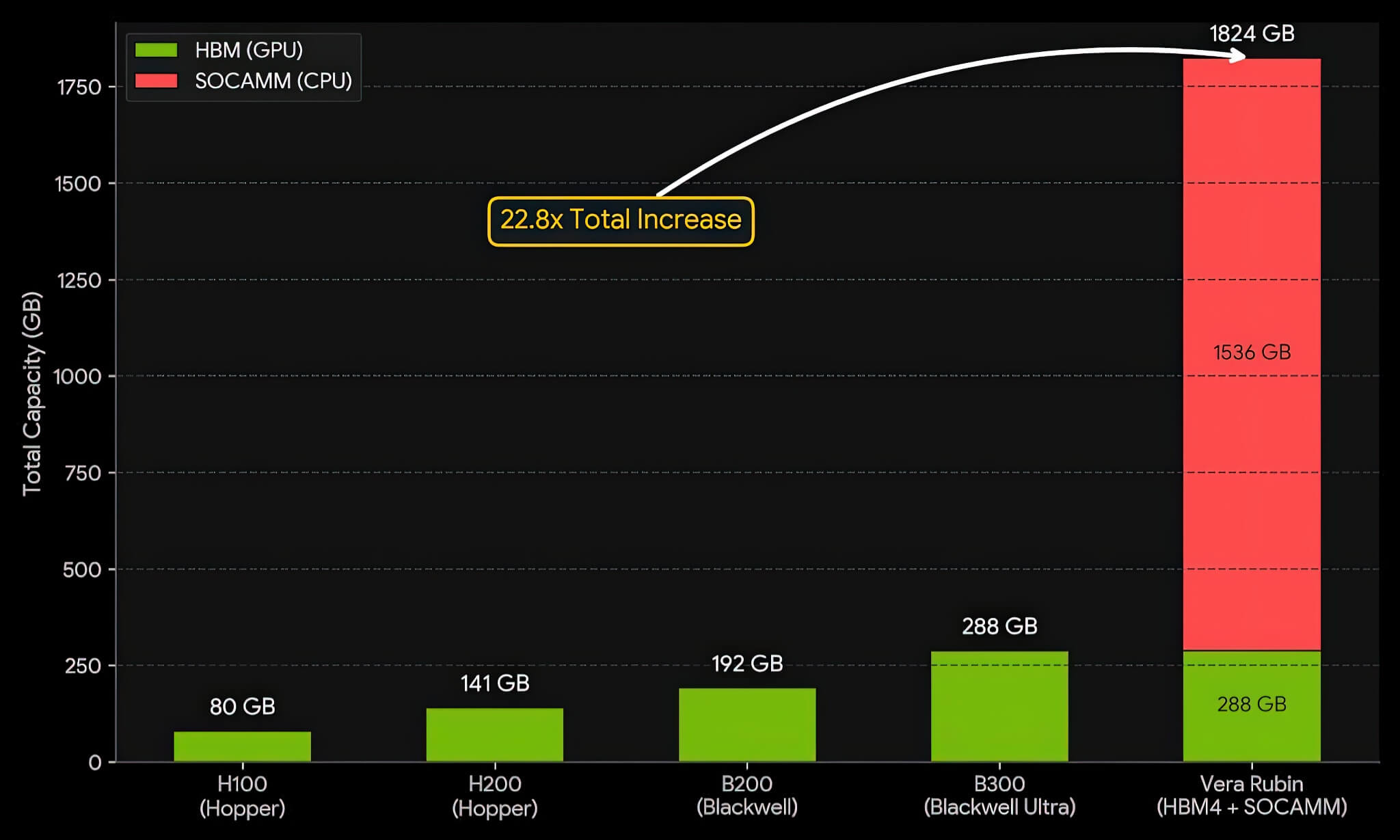Select the B300 (Blackwell Ultra) green bar
The width and height of the screenshot is (1400, 840).
click(999, 707)
